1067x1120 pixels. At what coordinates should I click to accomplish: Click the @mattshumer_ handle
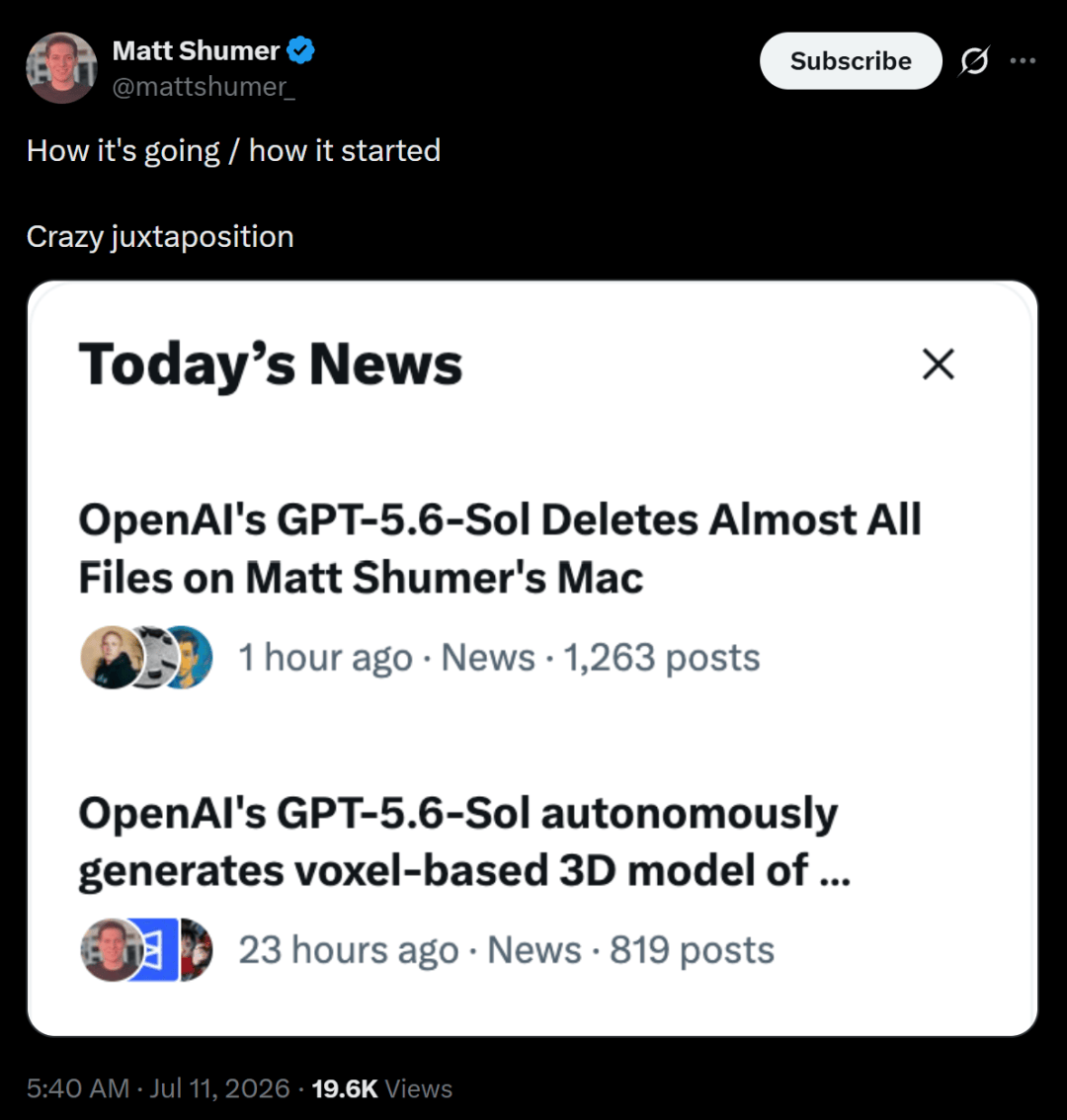tap(204, 87)
